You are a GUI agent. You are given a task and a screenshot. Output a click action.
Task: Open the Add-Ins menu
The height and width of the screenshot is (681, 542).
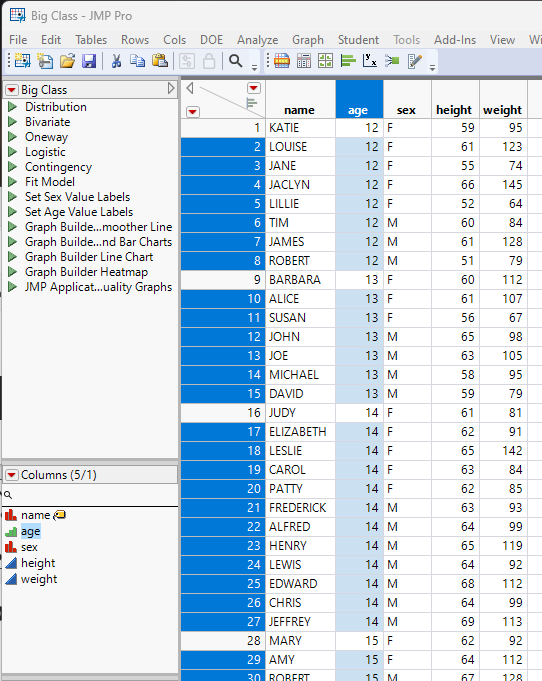(x=455, y=40)
